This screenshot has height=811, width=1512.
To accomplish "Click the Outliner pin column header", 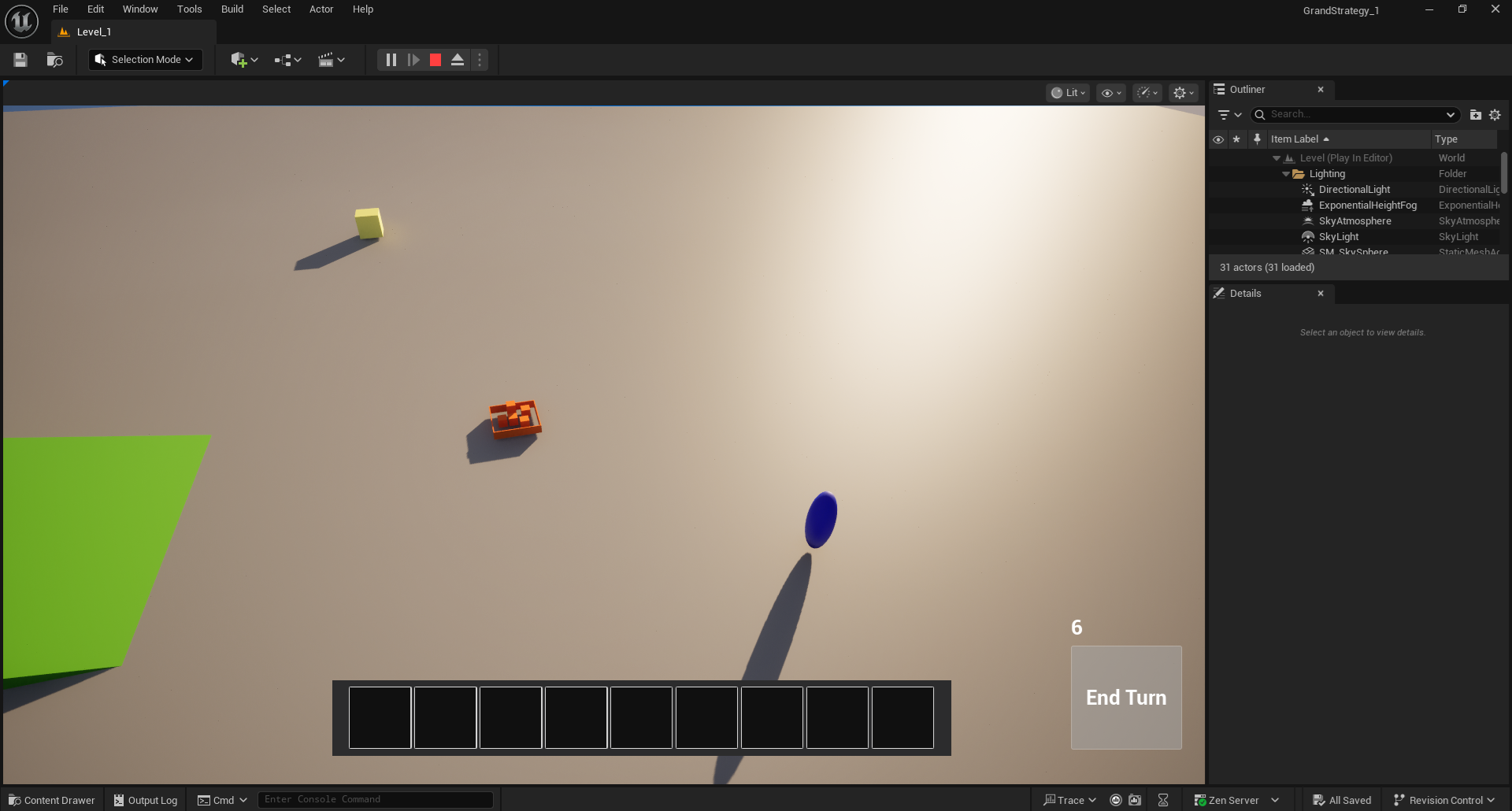I will coord(1257,139).
